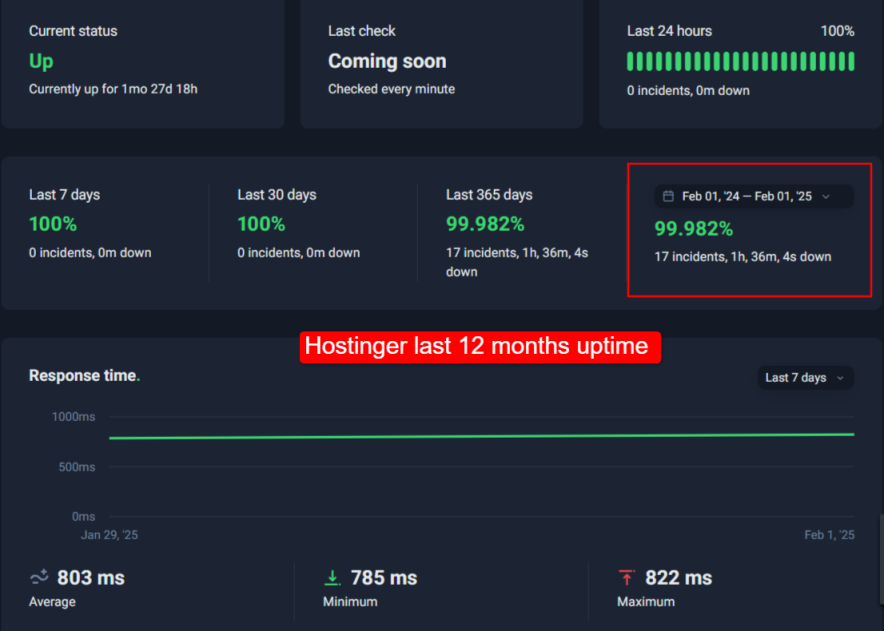Viewport: 884px width, 631px height.
Task: Click the calendar icon in the date range picker
Action: 668,196
